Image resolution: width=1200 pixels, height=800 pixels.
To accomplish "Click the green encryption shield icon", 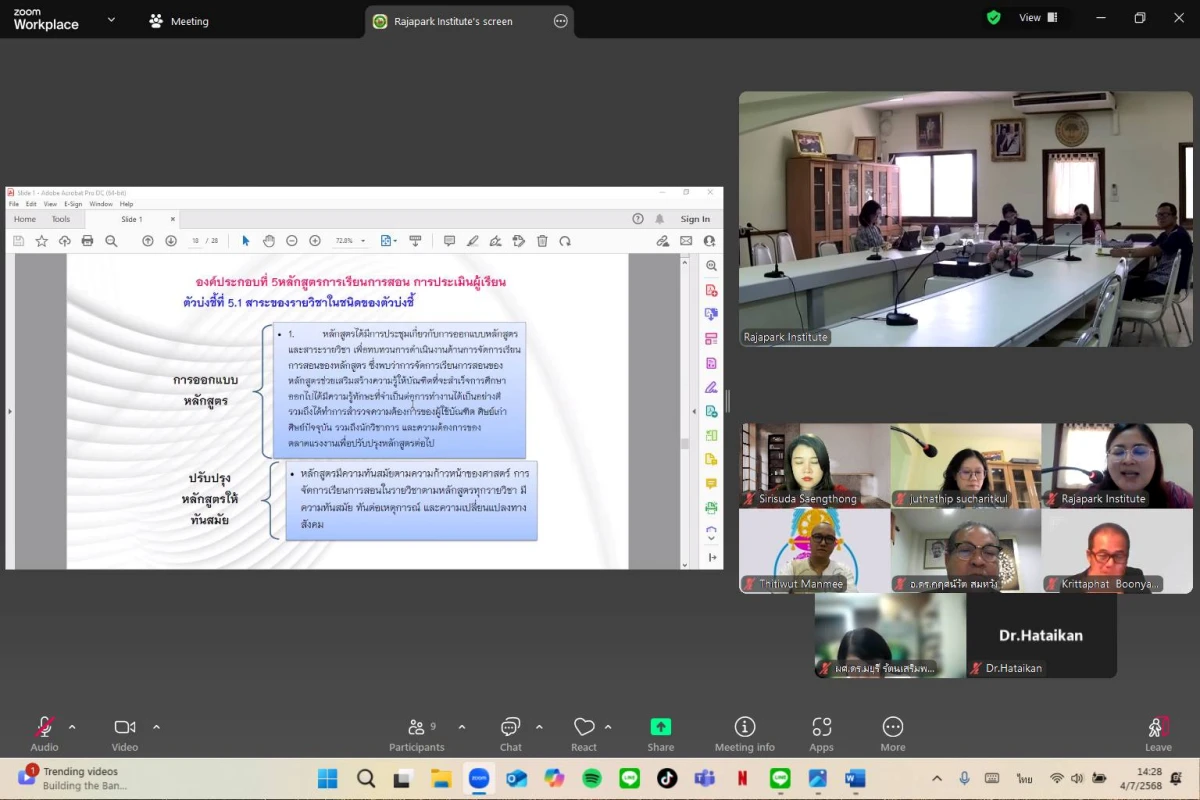I will click(993, 18).
